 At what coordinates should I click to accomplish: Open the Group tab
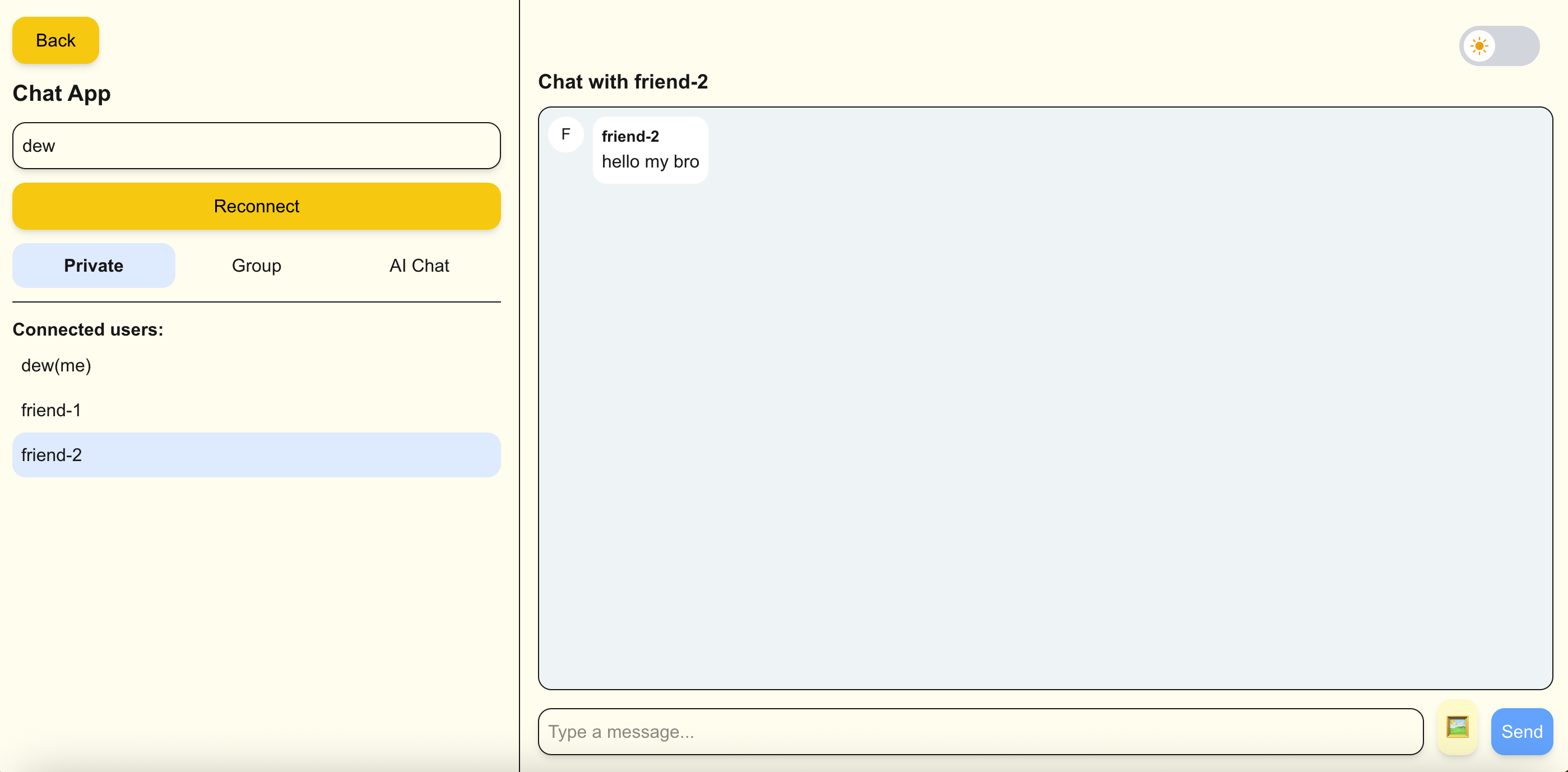[x=256, y=266]
